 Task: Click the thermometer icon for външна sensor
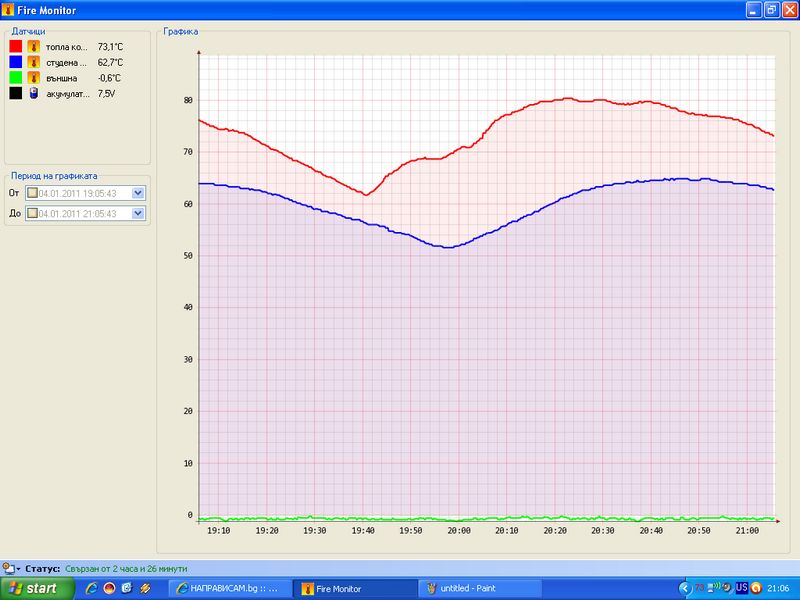33,78
